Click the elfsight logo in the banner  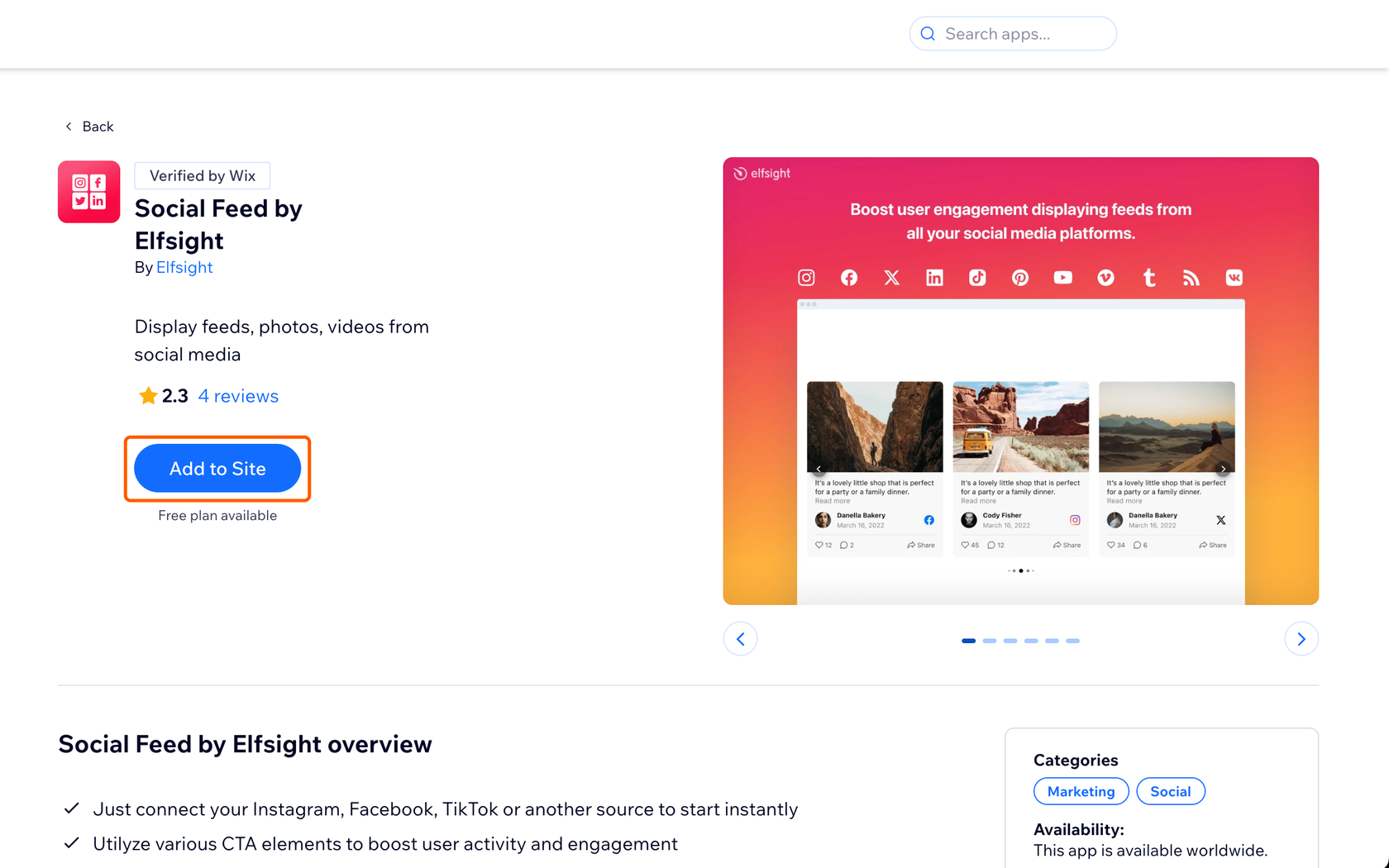point(761,174)
